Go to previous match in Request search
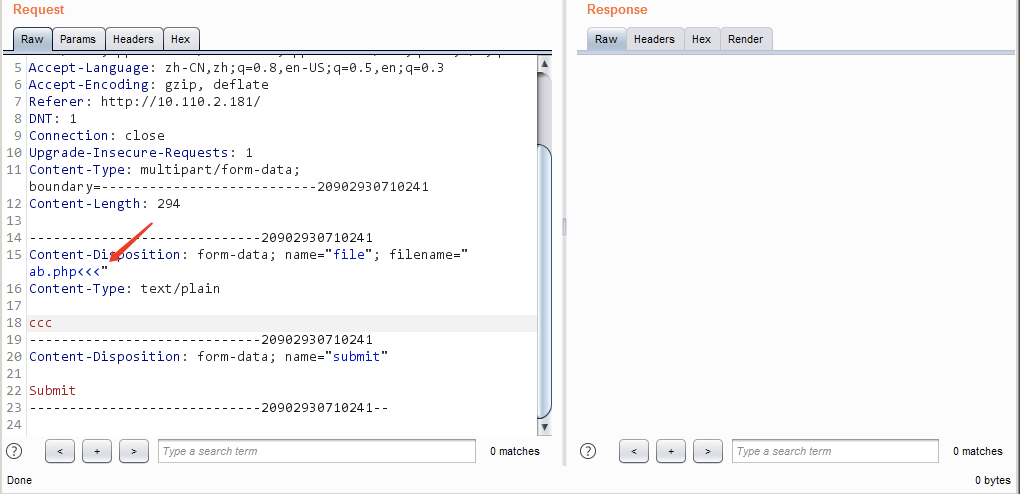1021x494 pixels. click(x=60, y=451)
